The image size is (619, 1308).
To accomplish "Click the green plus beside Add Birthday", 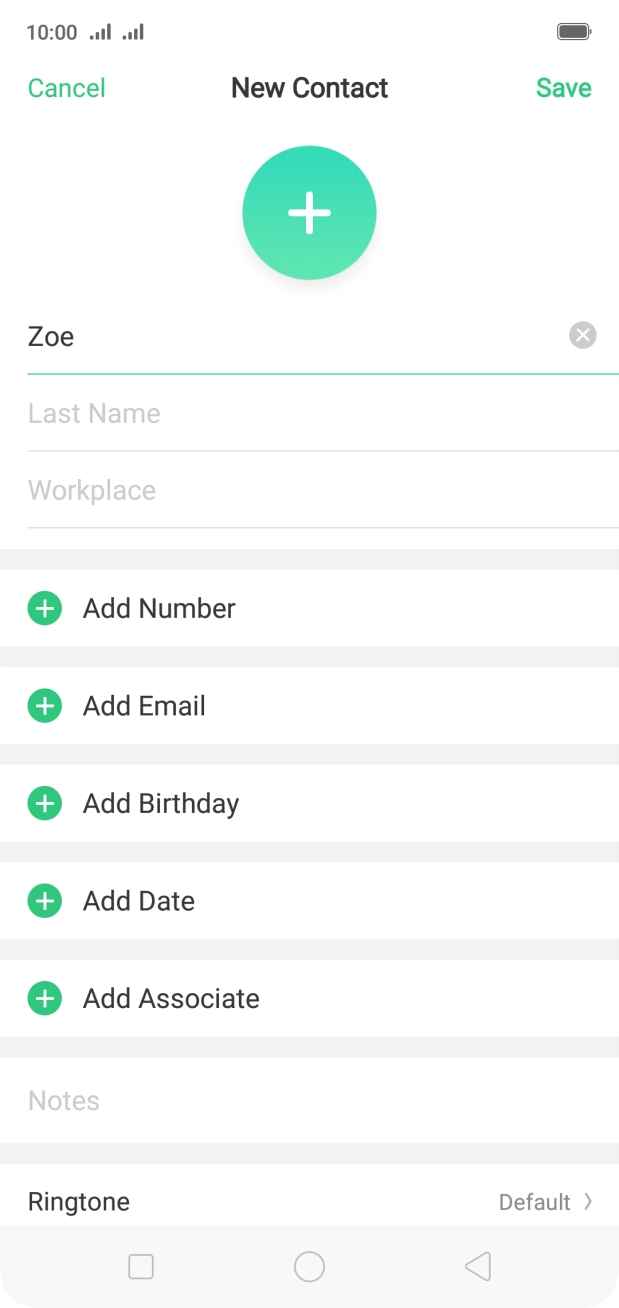I will (x=44, y=803).
